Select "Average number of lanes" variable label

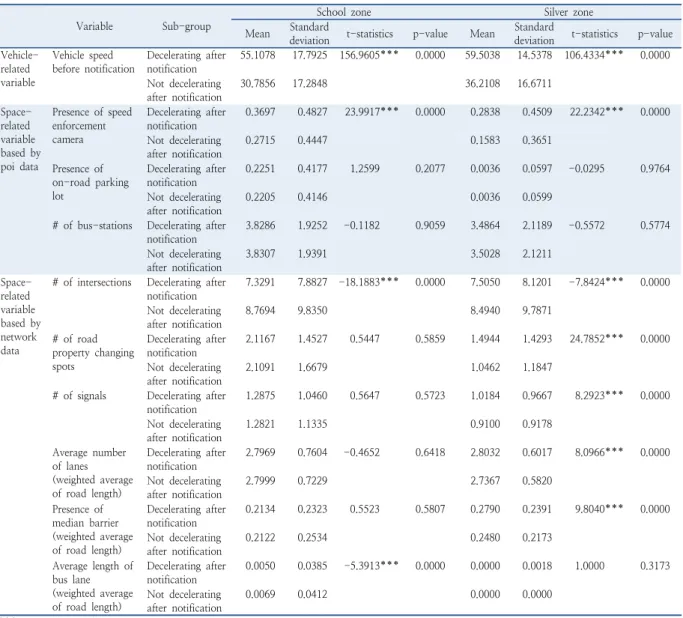click(92, 473)
